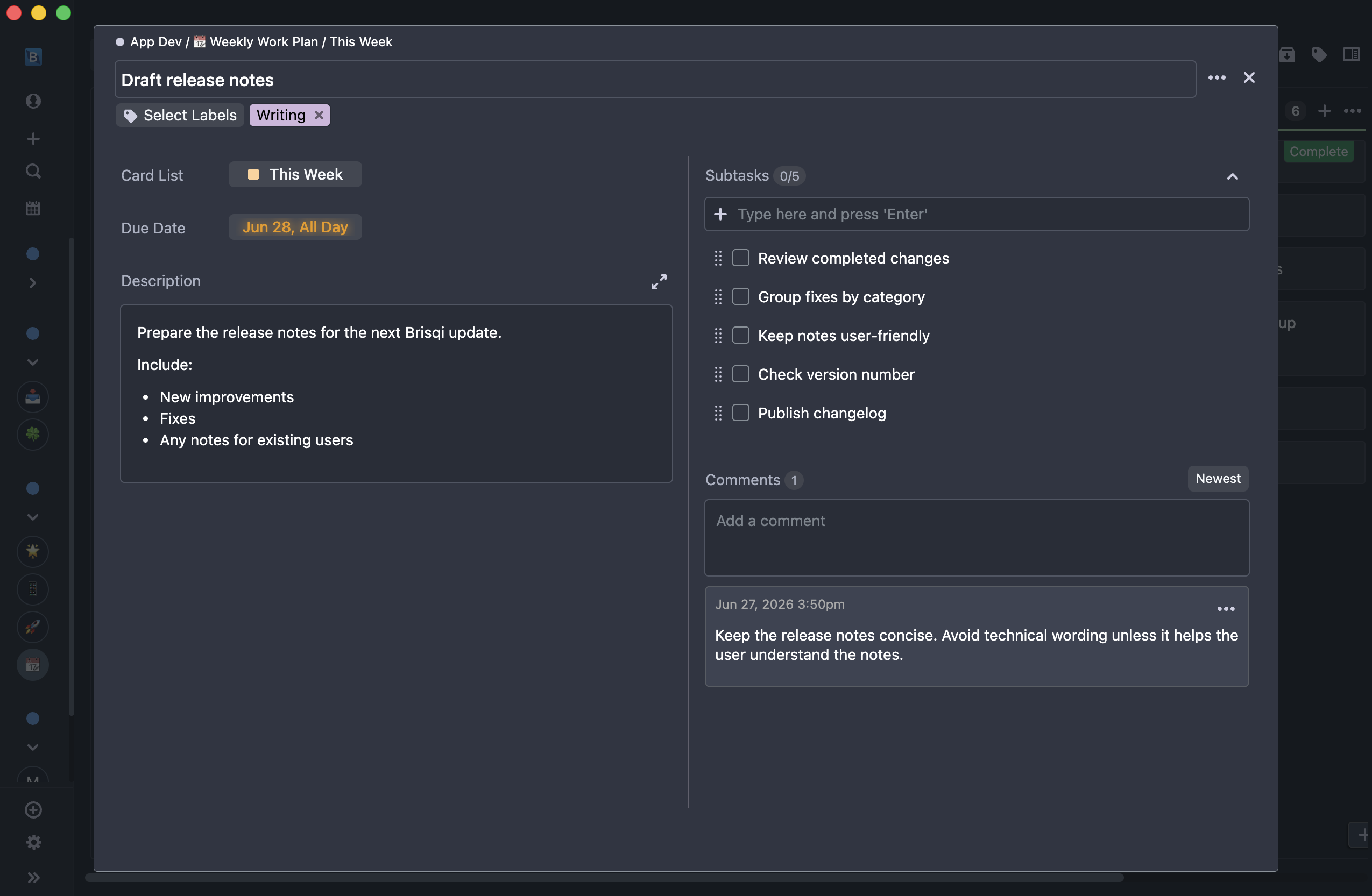Open the This Week card list dropdown

pyautogui.click(x=295, y=174)
